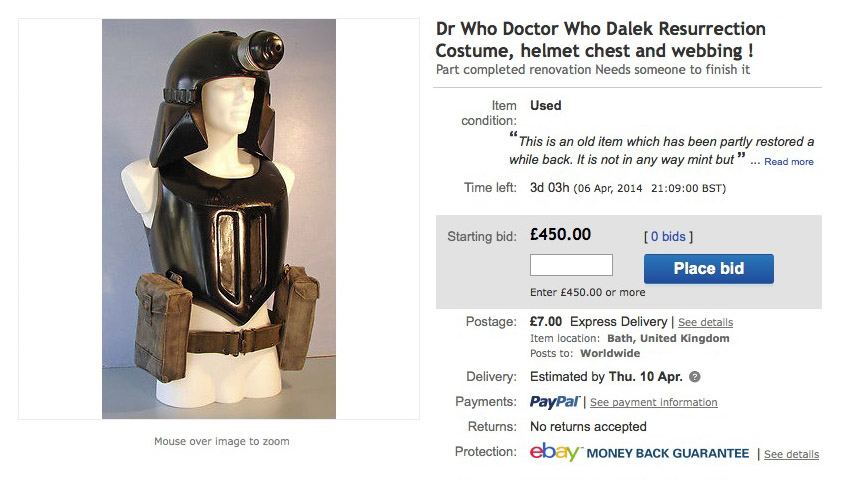Click the Time left end date text
Viewport: 841px width, 483px height.
[x=650, y=188]
